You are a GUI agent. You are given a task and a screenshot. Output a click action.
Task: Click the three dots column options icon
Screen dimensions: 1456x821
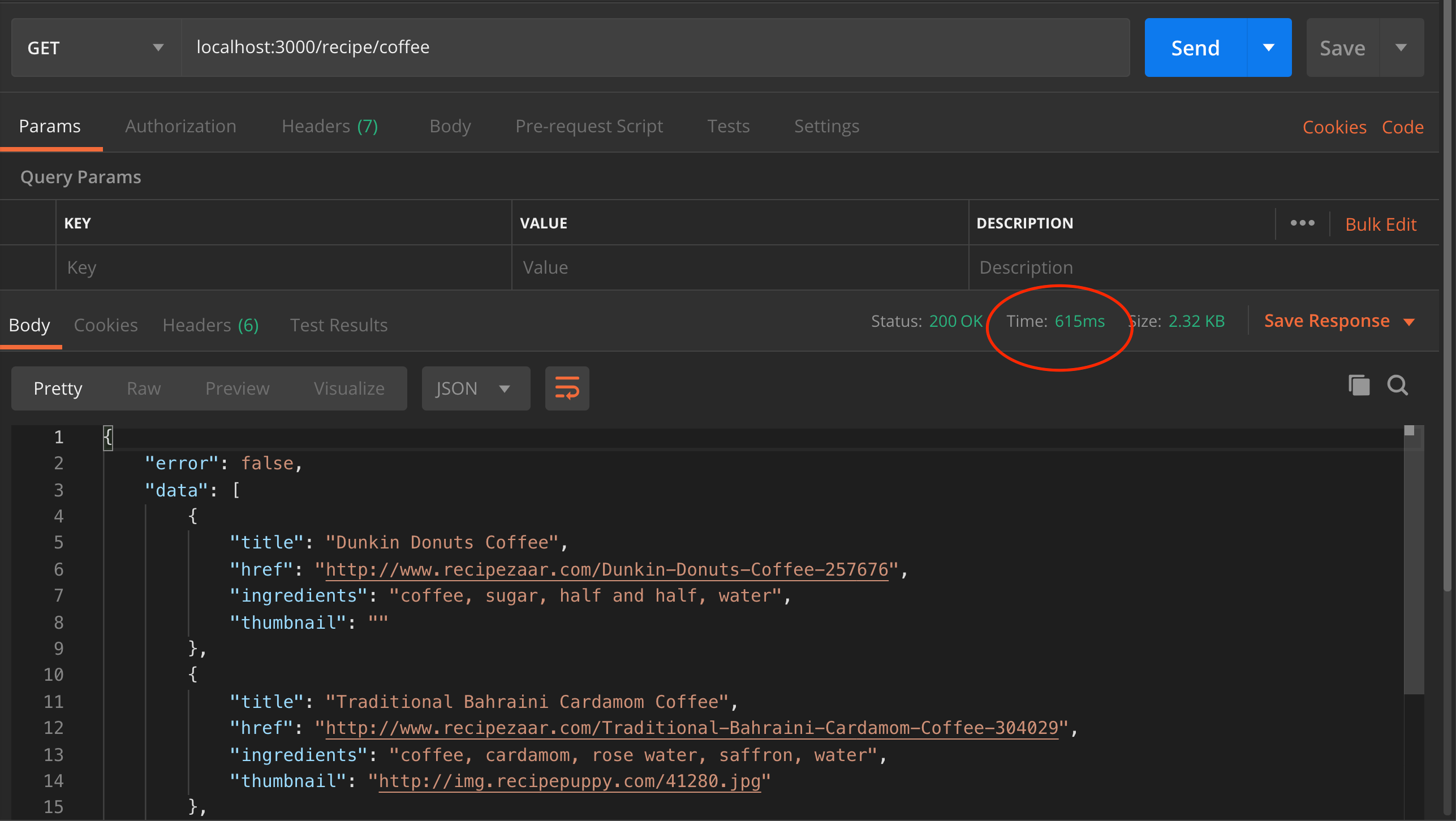1302,223
